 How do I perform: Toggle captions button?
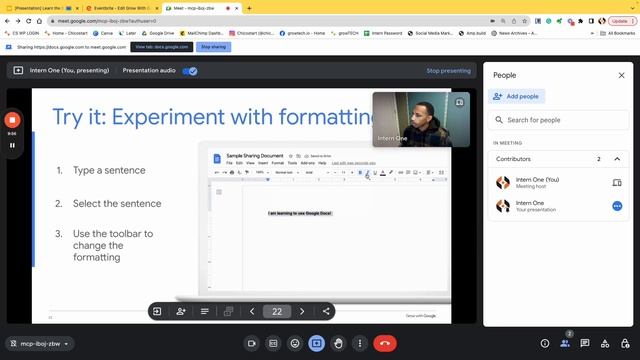point(273,344)
